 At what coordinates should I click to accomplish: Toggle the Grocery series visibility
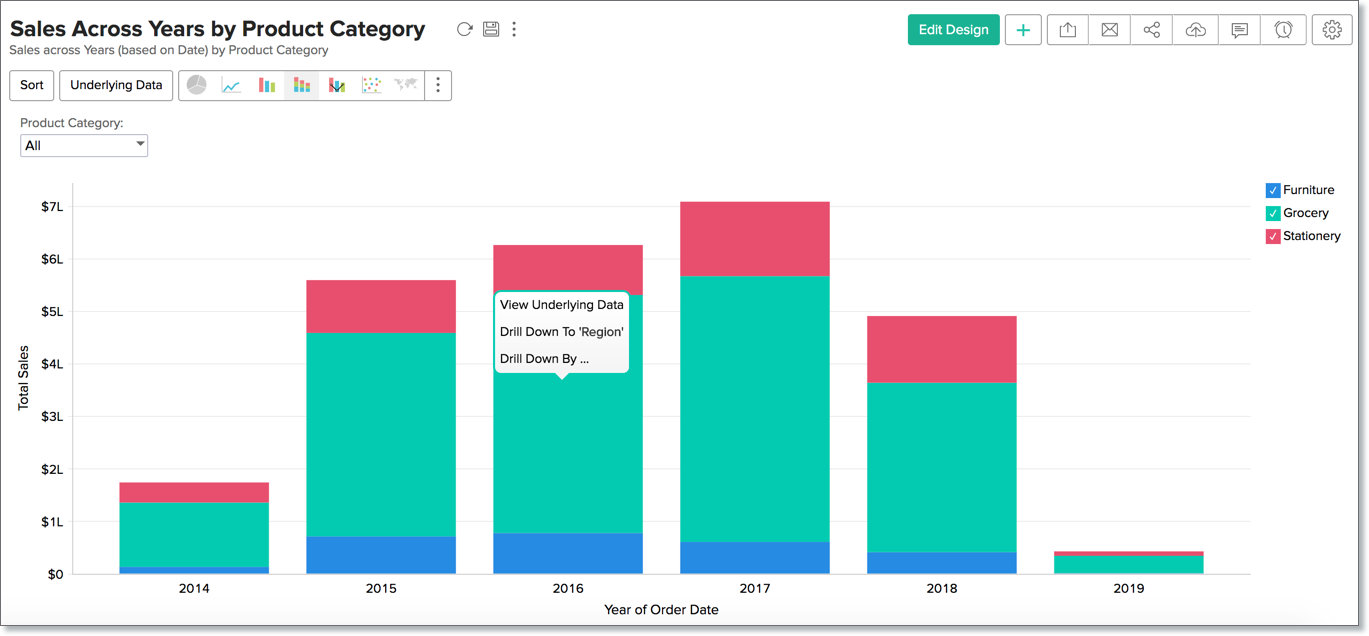coord(1272,212)
